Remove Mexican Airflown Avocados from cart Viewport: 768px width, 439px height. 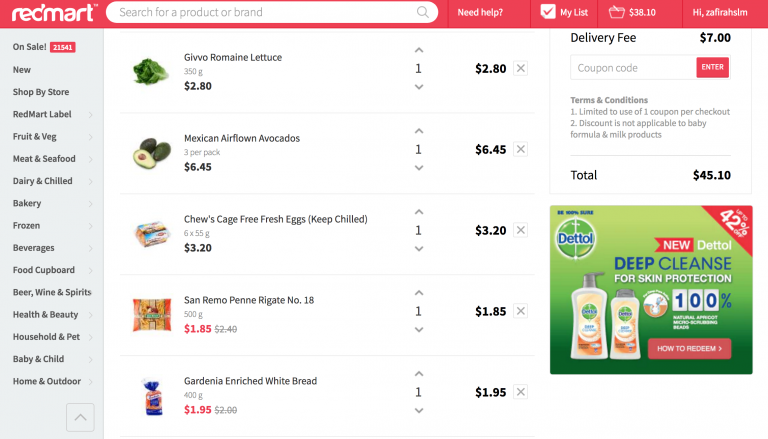[x=521, y=149]
